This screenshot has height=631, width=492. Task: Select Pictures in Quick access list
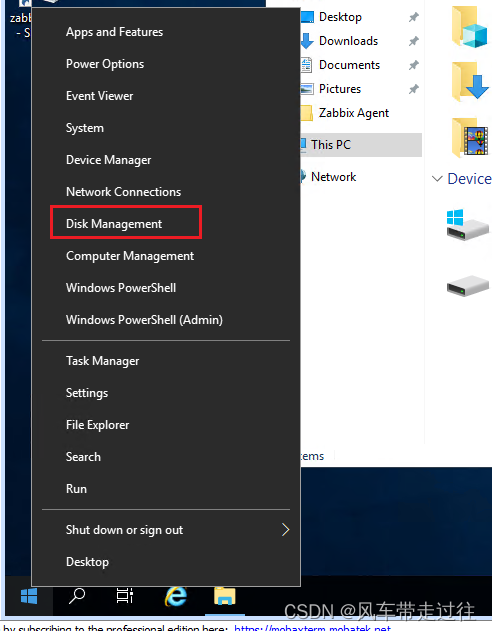[x=340, y=89]
